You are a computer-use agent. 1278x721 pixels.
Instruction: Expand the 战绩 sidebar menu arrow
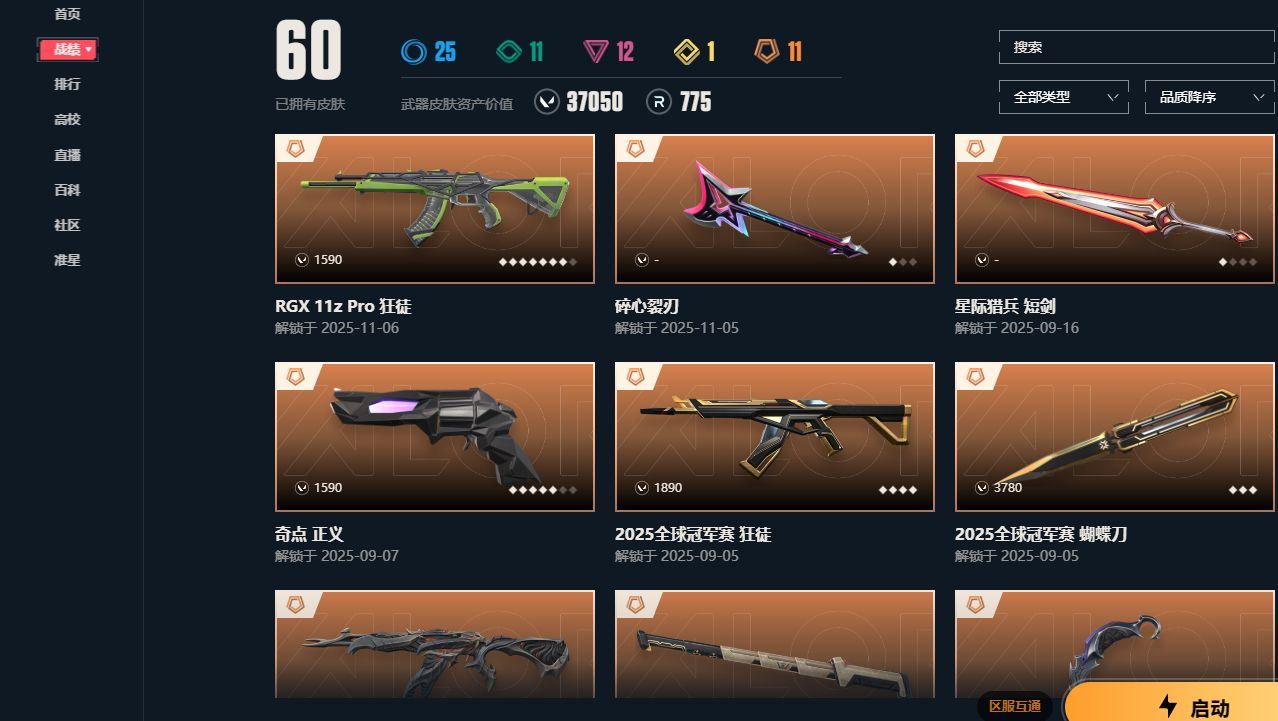pos(89,49)
